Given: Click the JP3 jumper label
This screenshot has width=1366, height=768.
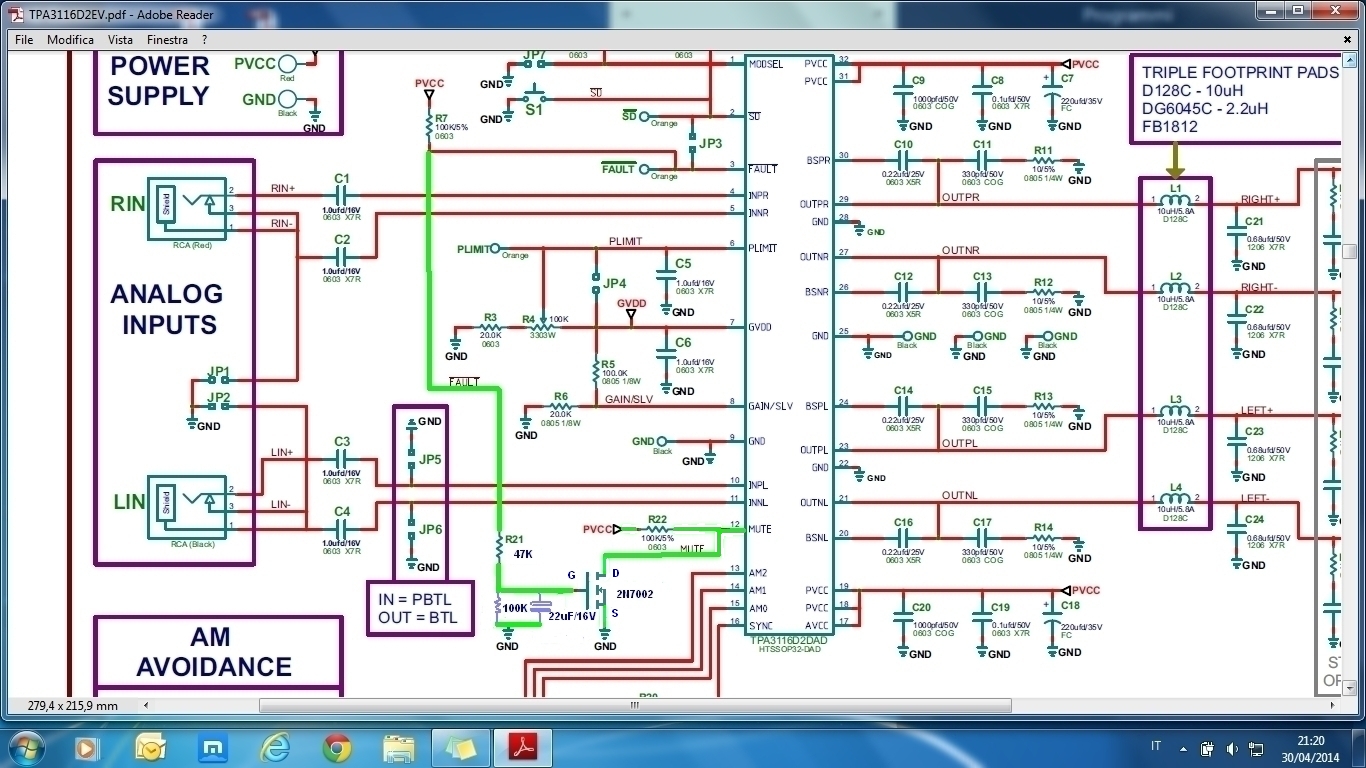Looking at the screenshot, I should (x=711, y=144).
